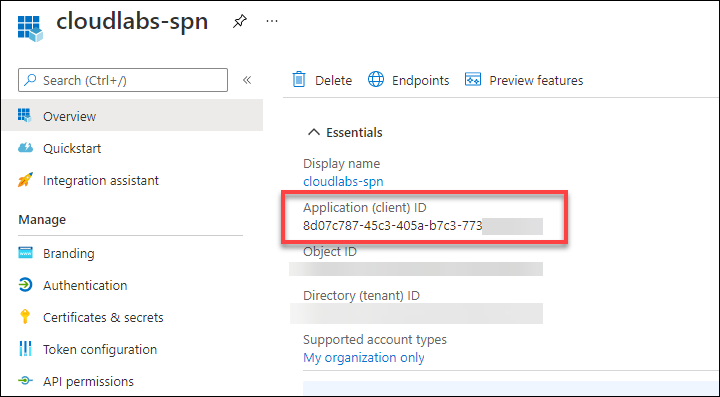This screenshot has width=720, height=397.
Task: Click the Certificates & secrets key icon
Action: click(25, 317)
